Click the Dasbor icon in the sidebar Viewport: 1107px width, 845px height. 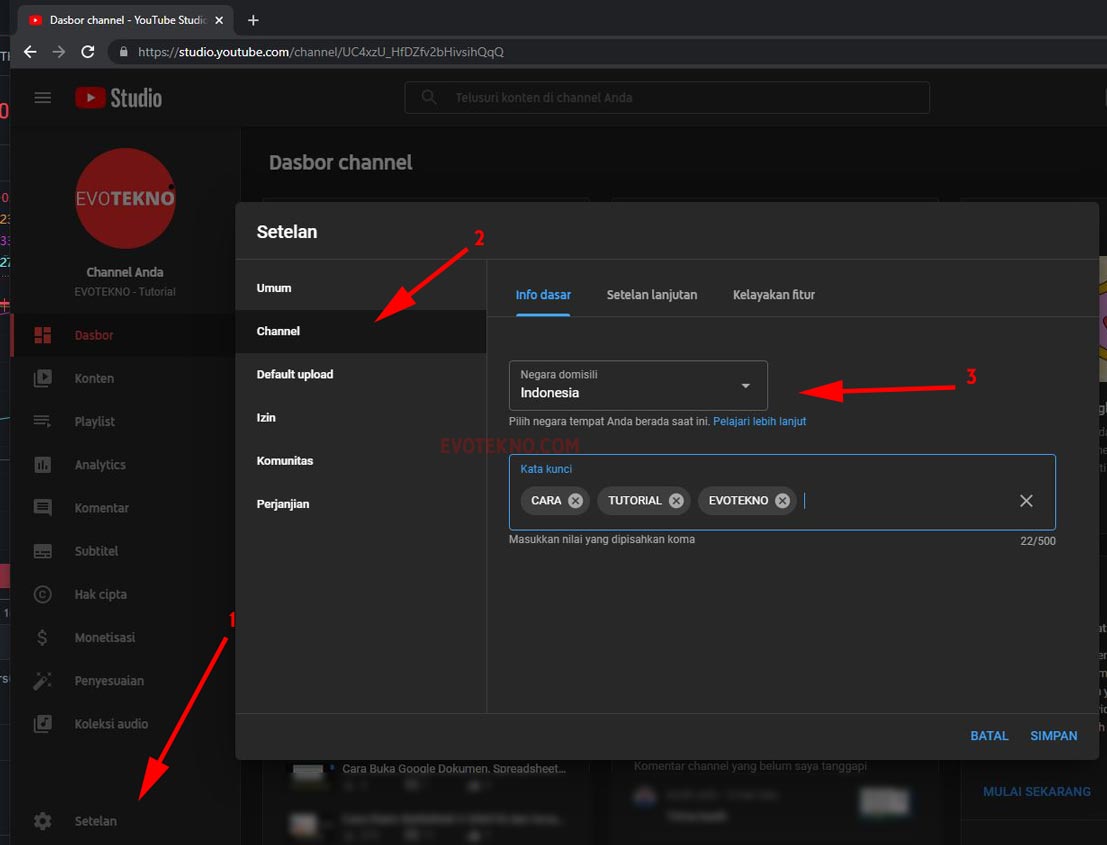[43, 335]
